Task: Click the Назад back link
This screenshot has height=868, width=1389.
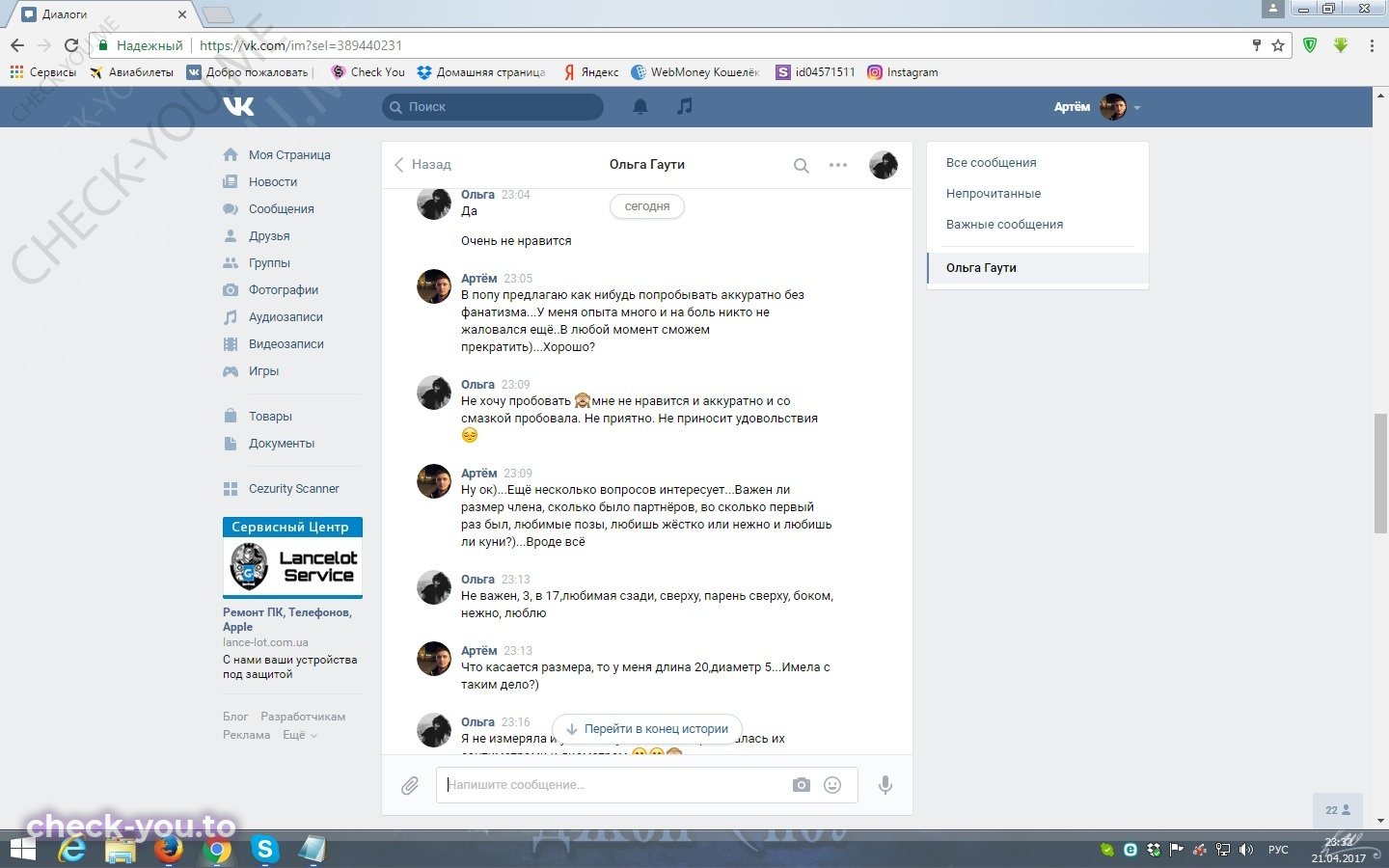Action: [x=422, y=165]
